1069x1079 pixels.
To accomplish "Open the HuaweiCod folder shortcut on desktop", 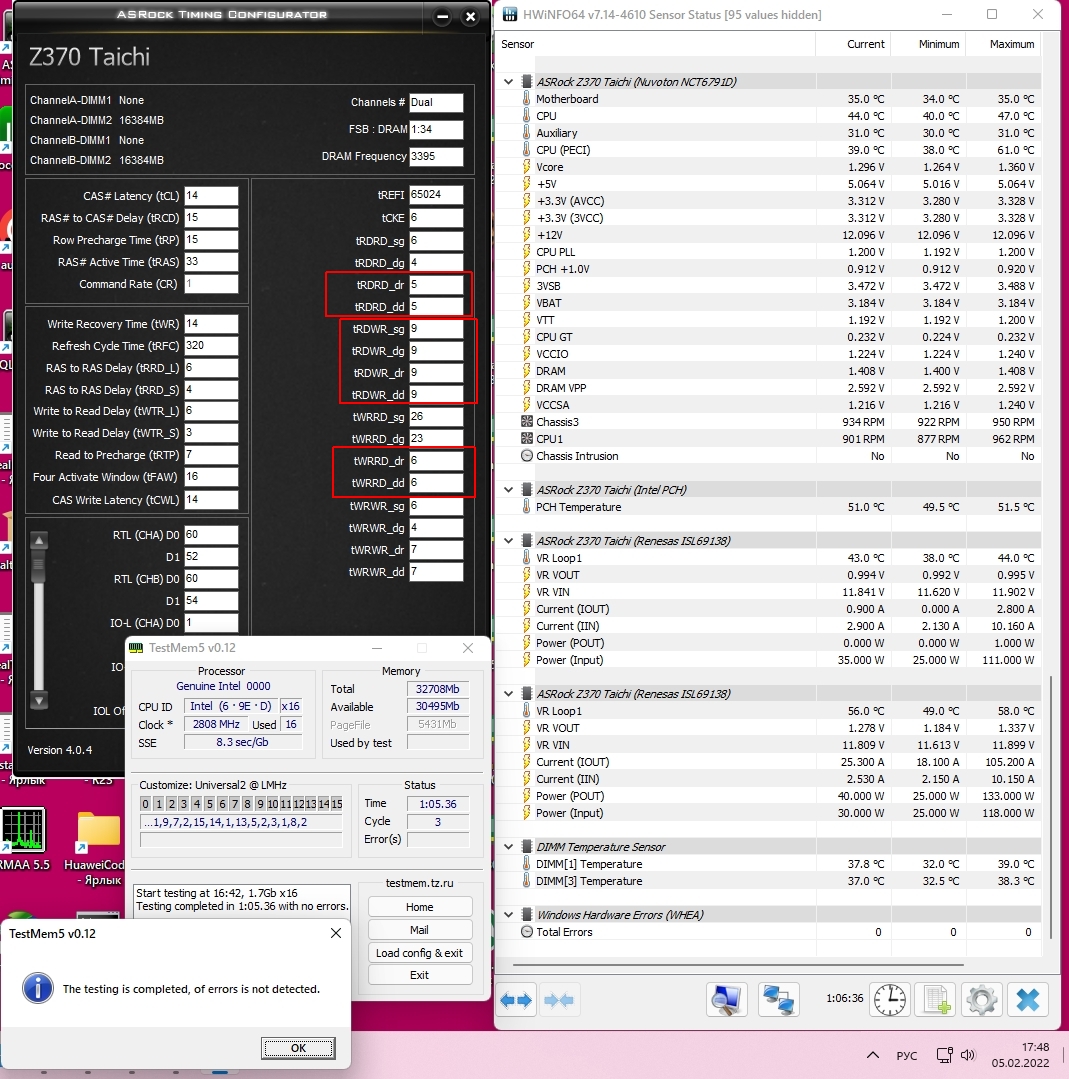I will tap(98, 848).
